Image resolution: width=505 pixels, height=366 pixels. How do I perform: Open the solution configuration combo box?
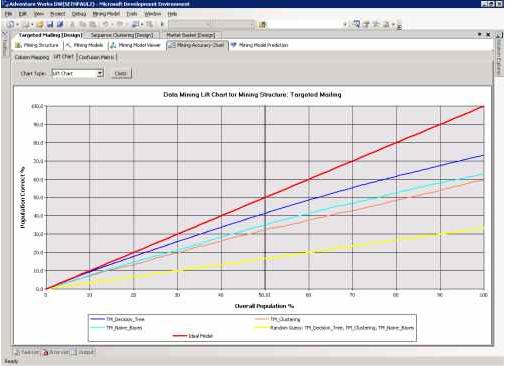[211, 24]
